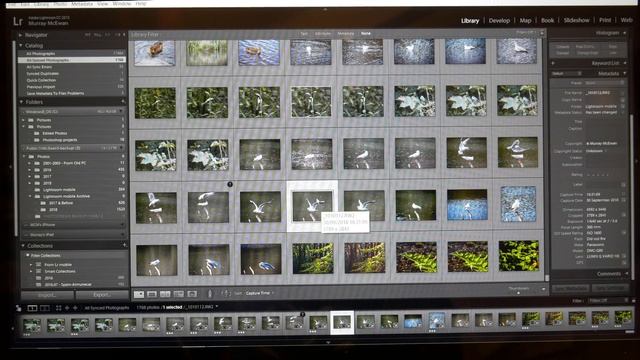The height and width of the screenshot is (360, 640).
Task: Go back with filmstrip left arrow
Action: click(x=67, y=308)
